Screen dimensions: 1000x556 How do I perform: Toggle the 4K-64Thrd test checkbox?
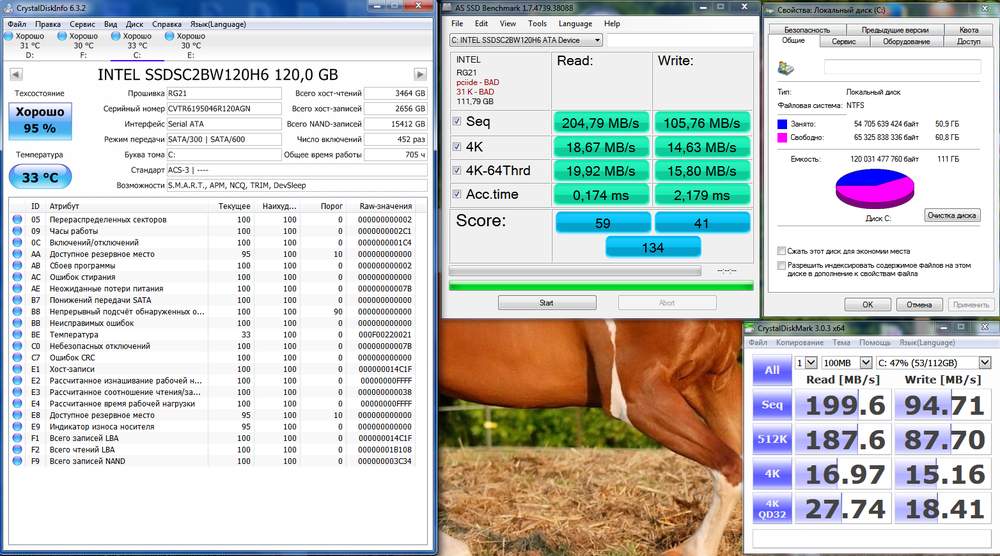point(457,170)
